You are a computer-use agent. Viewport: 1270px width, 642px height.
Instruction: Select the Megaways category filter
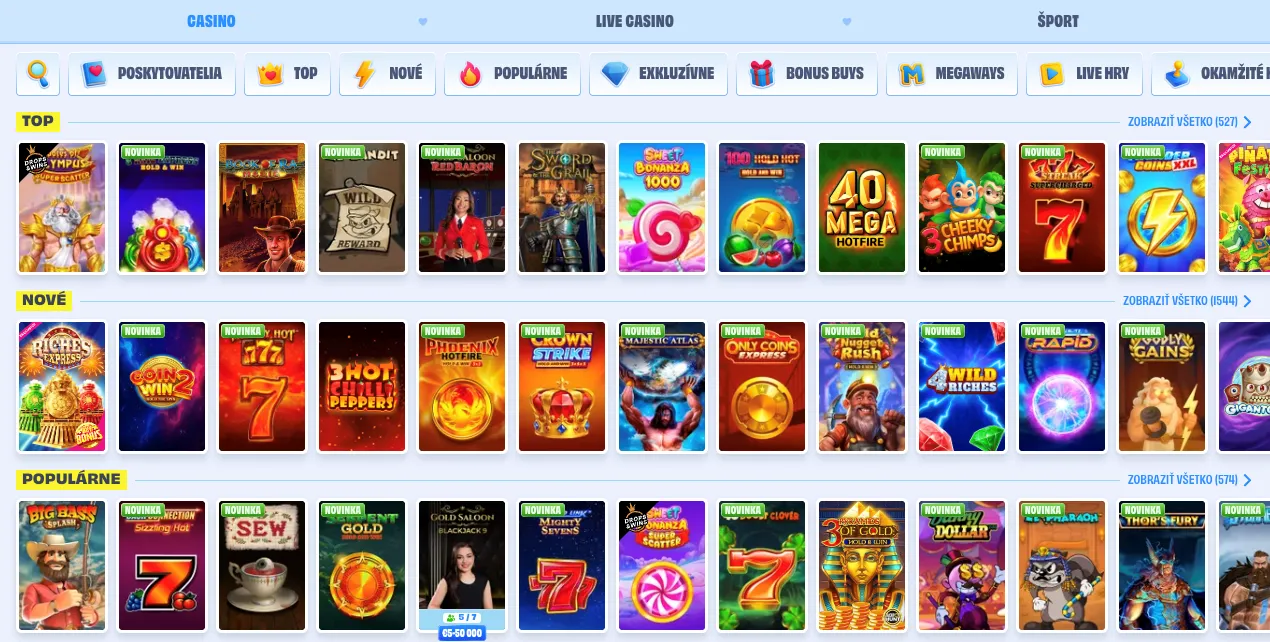click(x=952, y=74)
